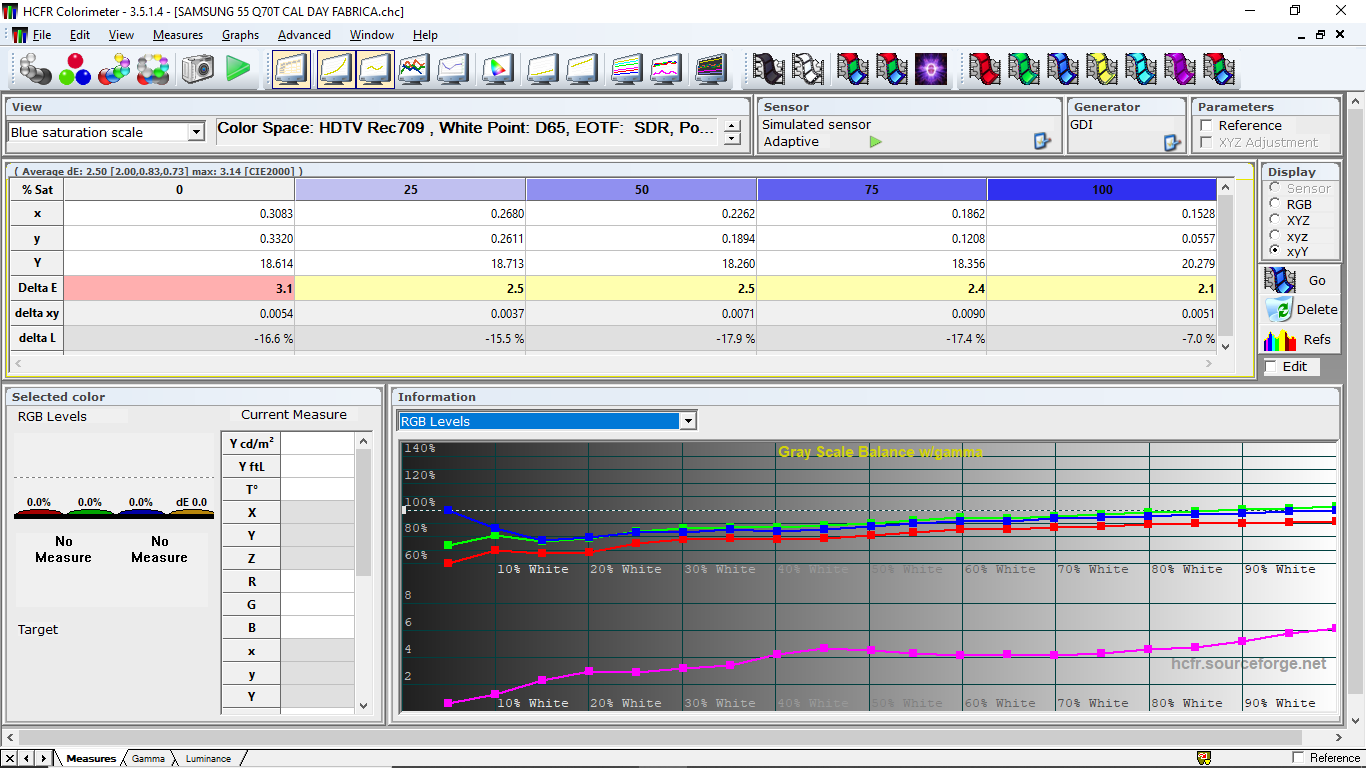1366x768 pixels.
Task: Click the green film-strip saturation icon
Action: pos(1024,69)
